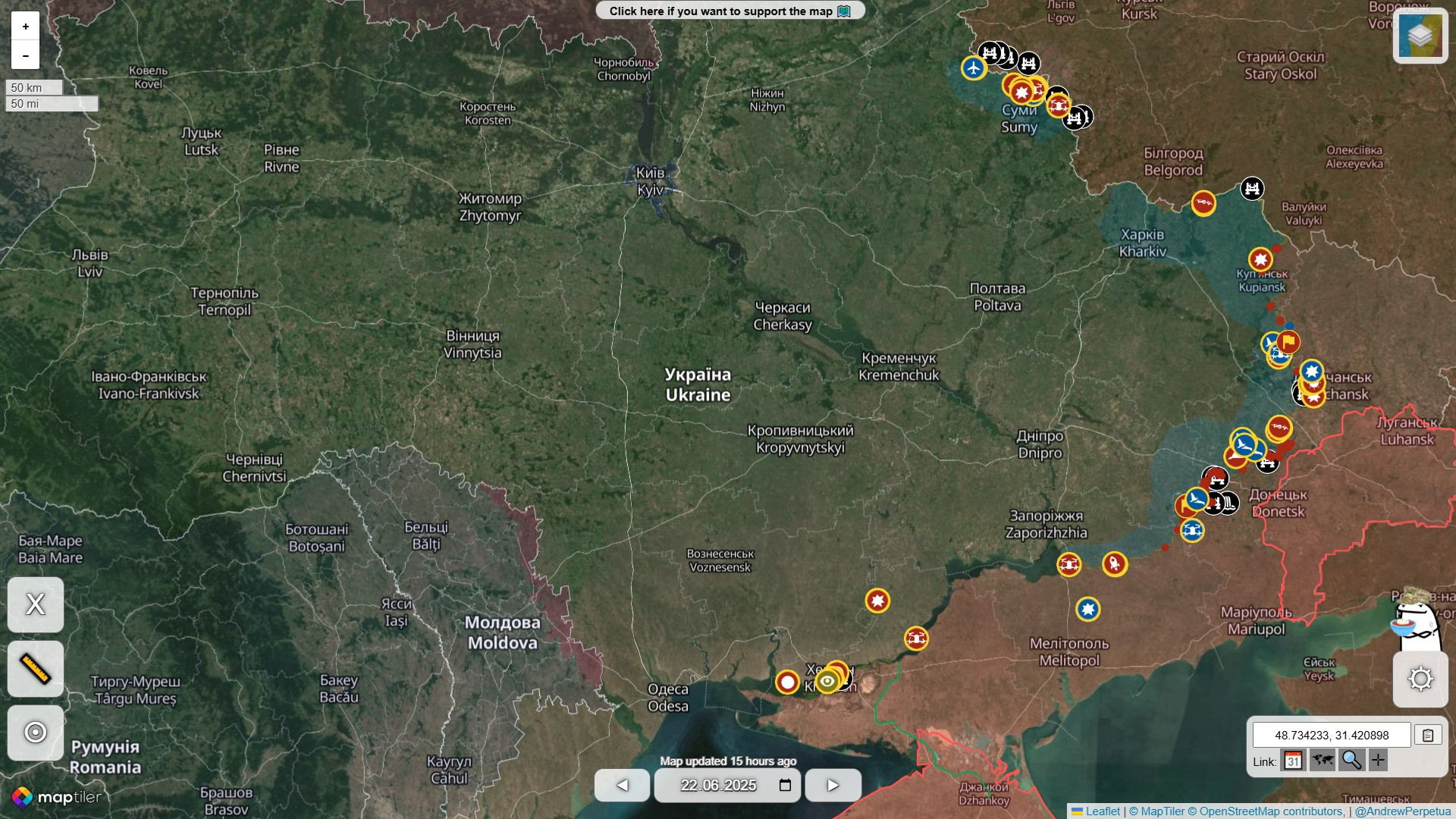Copy coordinates with the clipboard icon
The width and height of the screenshot is (1456, 819).
(1428, 735)
